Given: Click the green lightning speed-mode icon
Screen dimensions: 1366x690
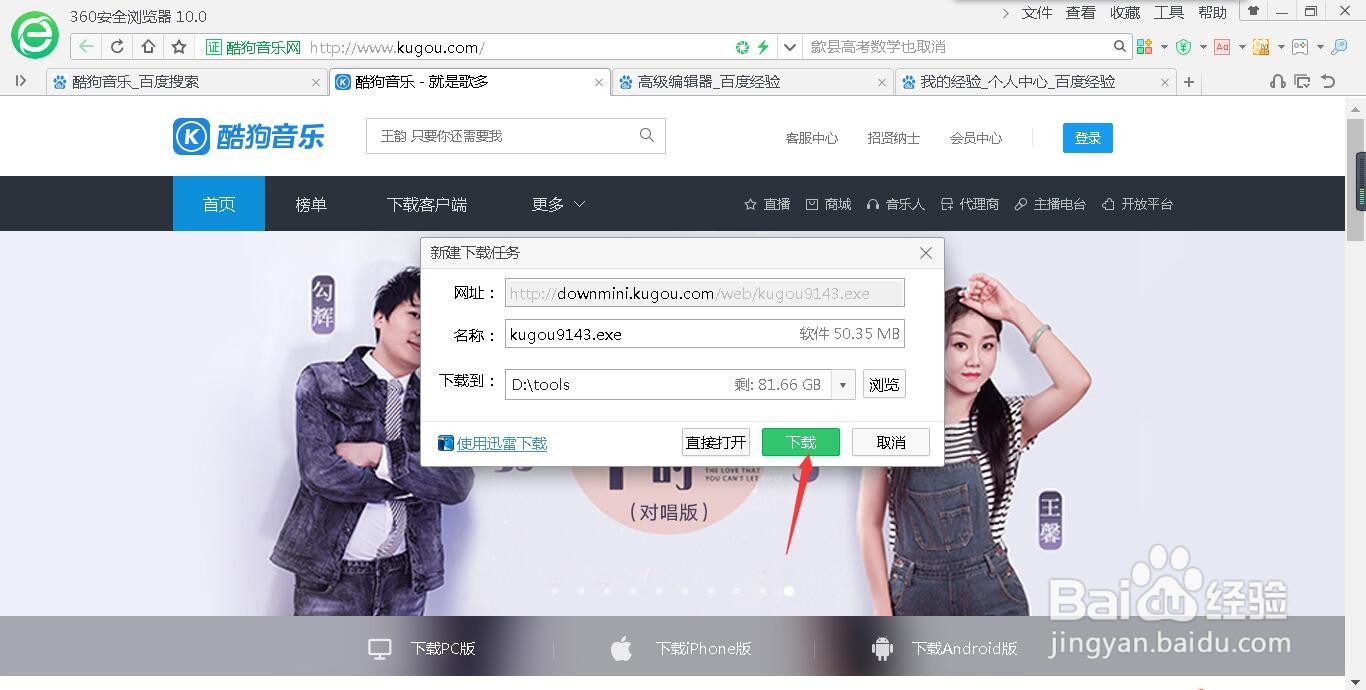Looking at the screenshot, I should tap(763, 47).
